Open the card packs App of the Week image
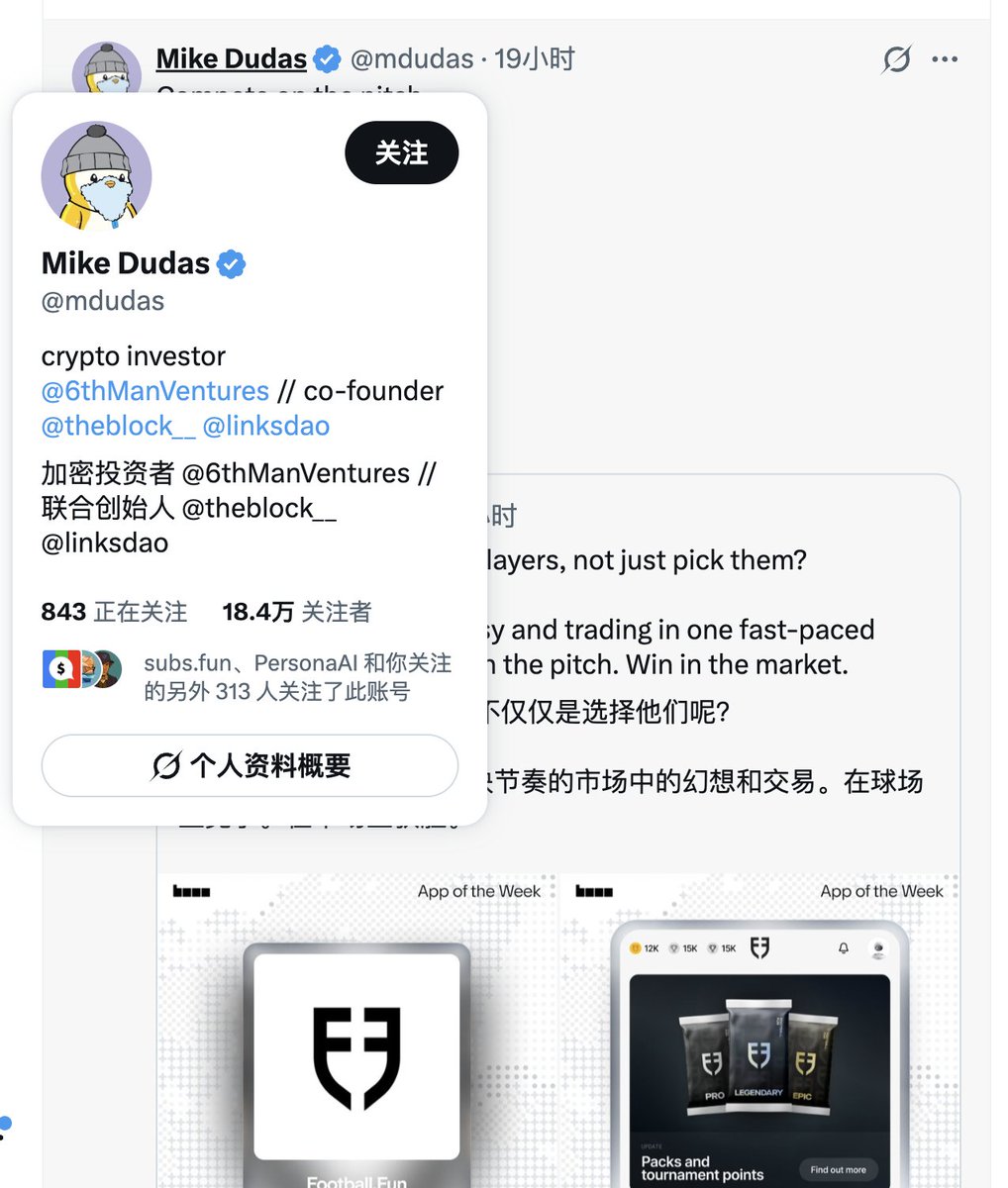This screenshot has height=1188, width=1008. coord(759,1031)
